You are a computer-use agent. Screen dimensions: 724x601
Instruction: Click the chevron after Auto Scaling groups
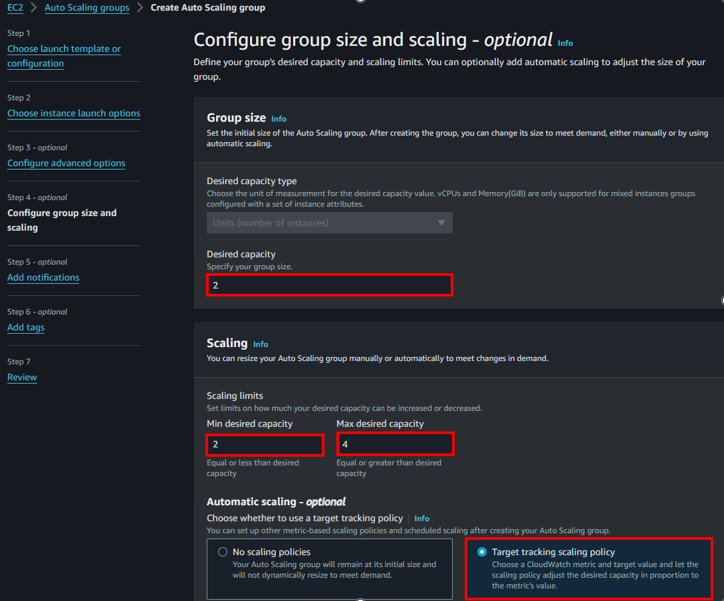pyautogui.click(x=140, y=8)
